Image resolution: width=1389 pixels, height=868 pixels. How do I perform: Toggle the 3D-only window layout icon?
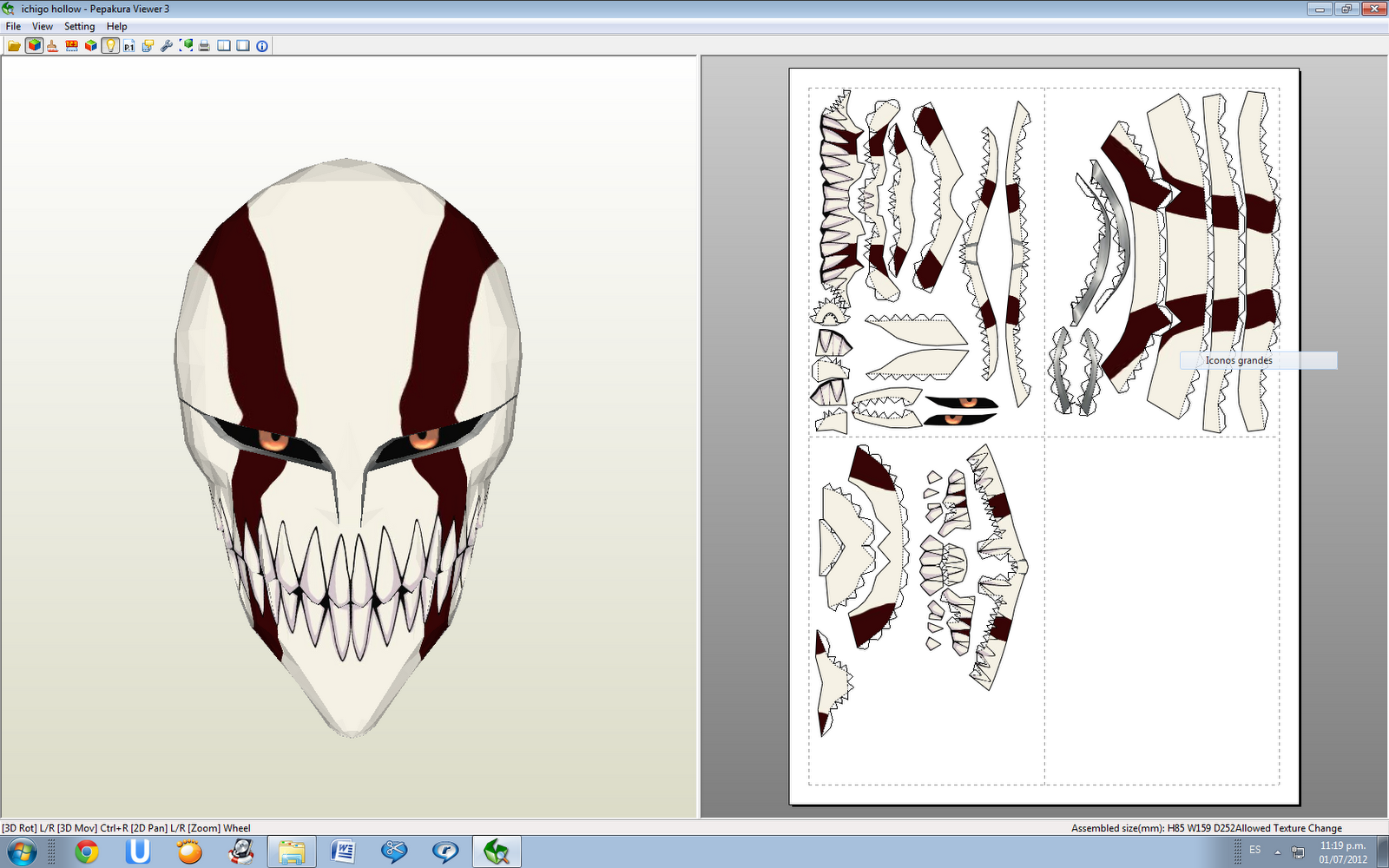click(223, 45)
